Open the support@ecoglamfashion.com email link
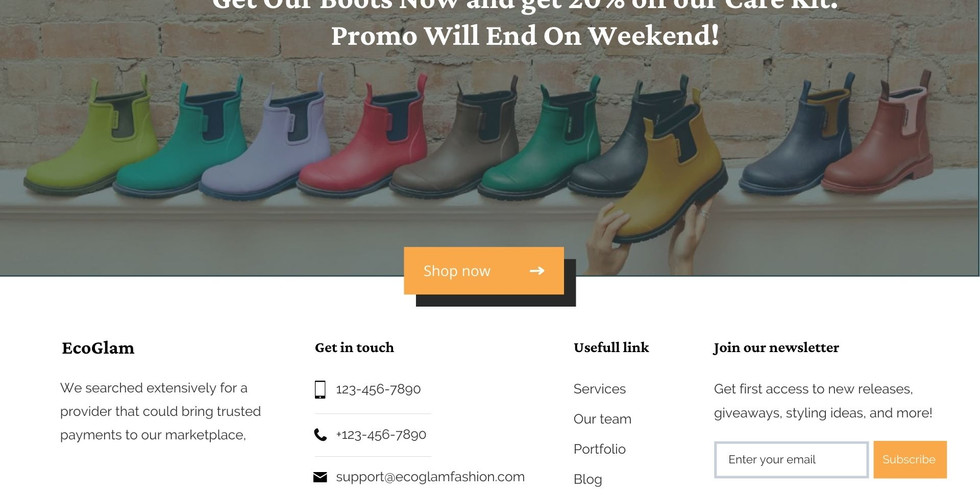This screenshot has height=500, width=980. 430,477
